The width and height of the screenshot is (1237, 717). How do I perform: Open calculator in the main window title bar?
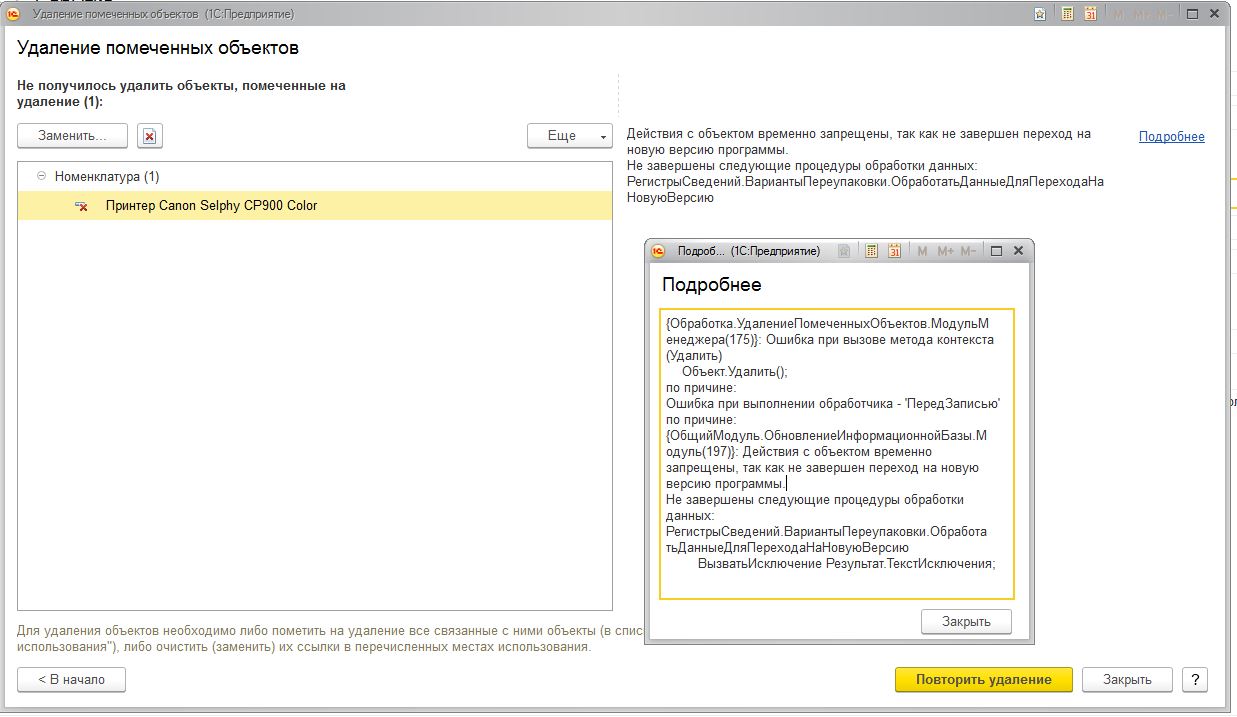pos(1067,14)
